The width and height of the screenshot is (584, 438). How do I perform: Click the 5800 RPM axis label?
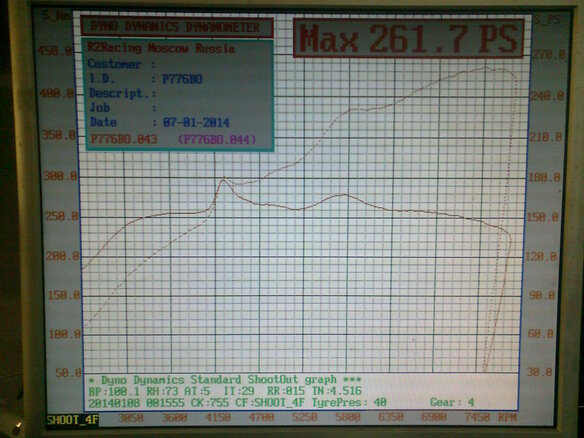tap(347, 418)
